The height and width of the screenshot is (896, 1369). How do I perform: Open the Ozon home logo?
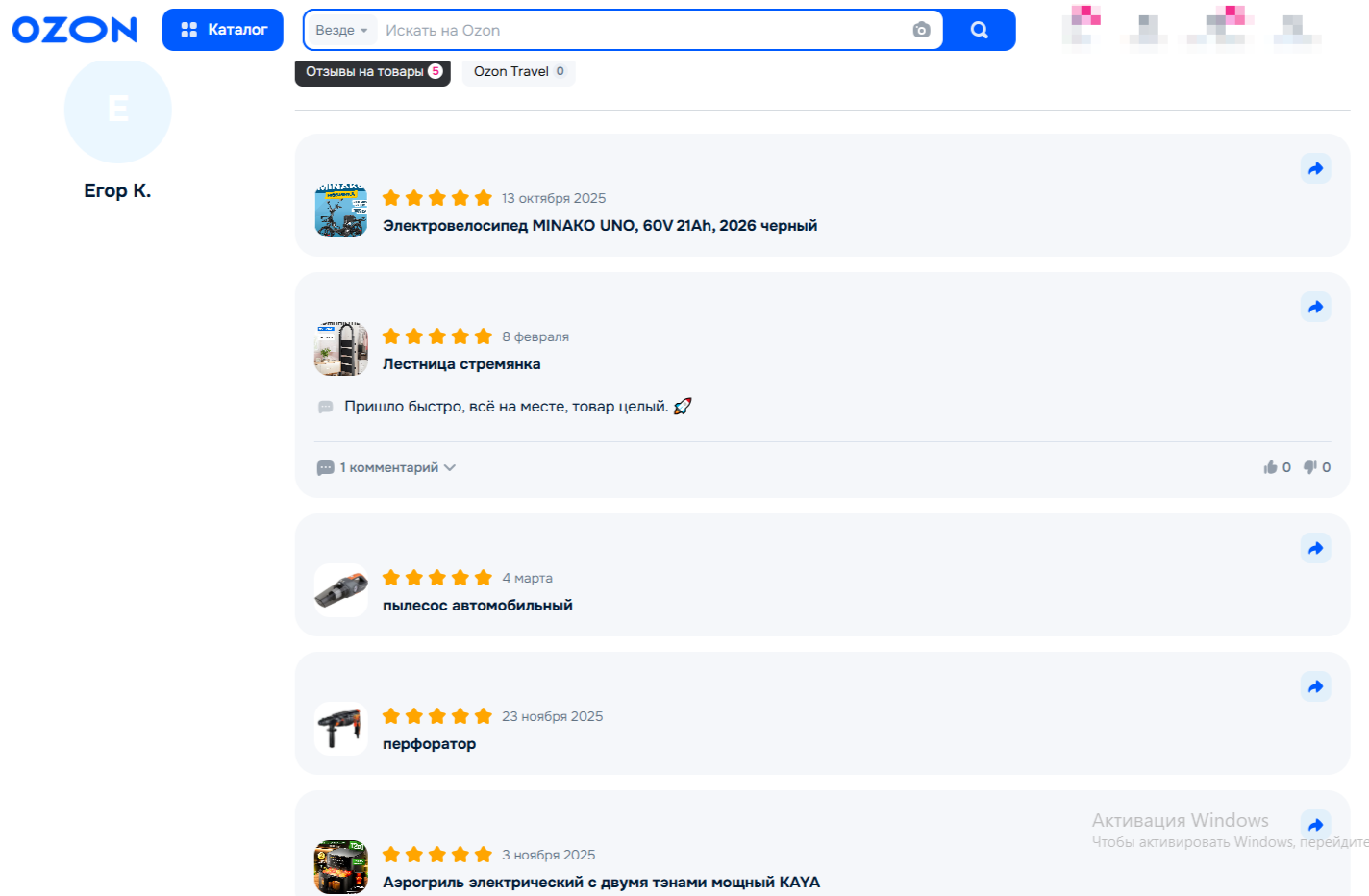tap(75, 30)
